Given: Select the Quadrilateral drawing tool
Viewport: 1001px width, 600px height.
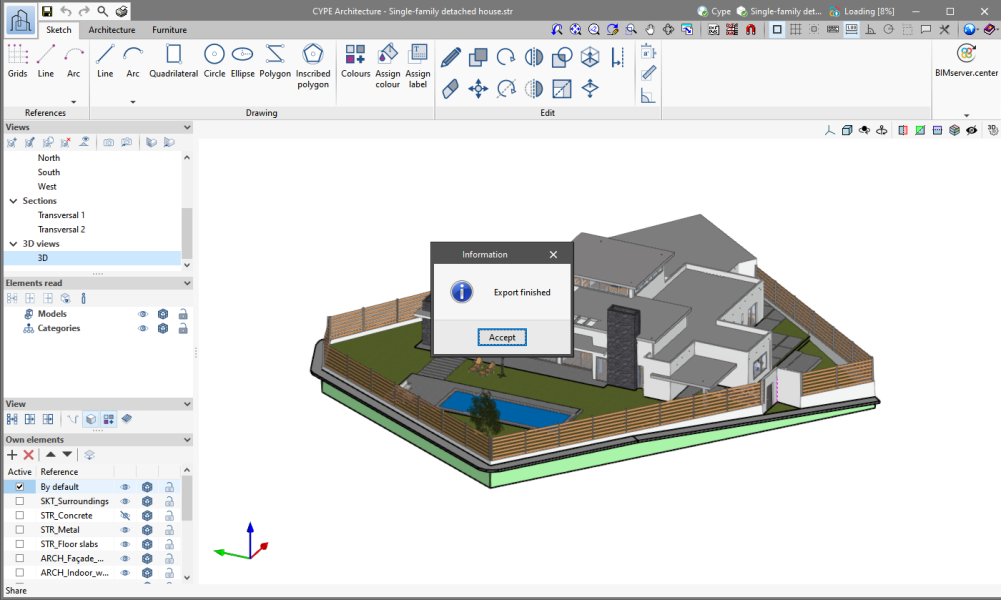Looking at the screenshot, I should coord(174,61).
